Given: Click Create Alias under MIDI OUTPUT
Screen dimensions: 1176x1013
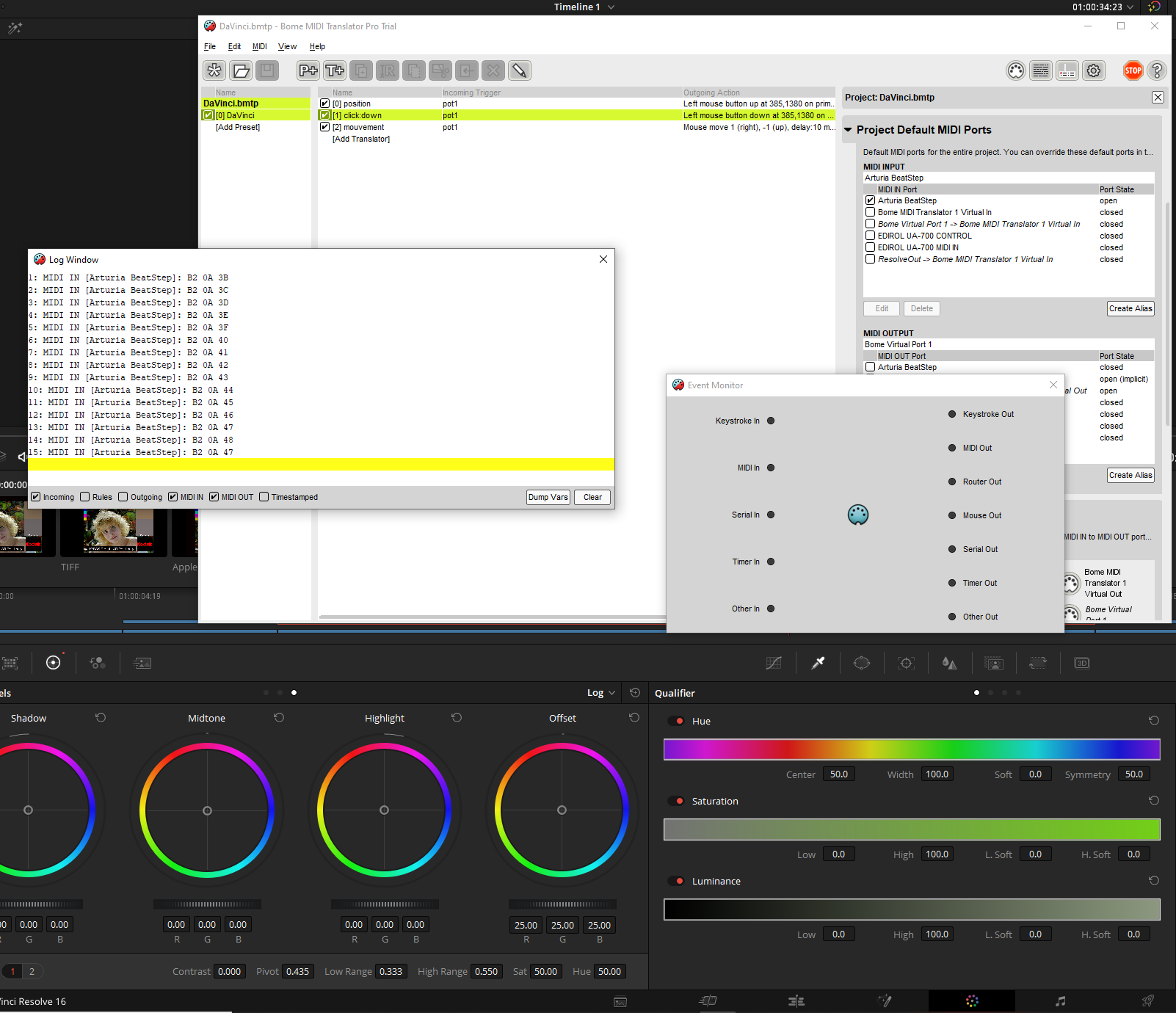Looking at the screenshot, I should (1130, 475).
